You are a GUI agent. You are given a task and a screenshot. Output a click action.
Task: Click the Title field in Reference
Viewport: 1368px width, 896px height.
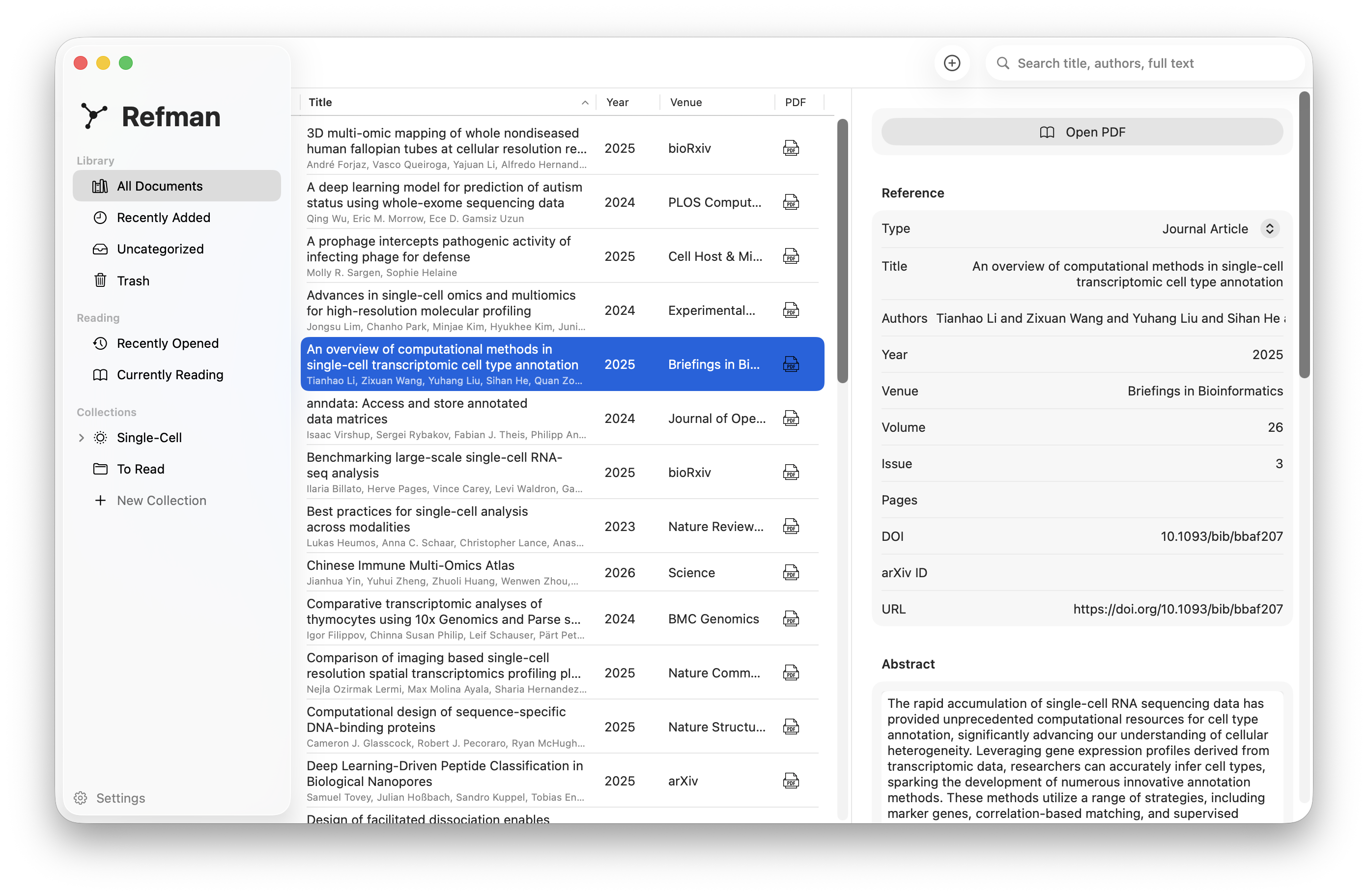[x=1082, y=274]
